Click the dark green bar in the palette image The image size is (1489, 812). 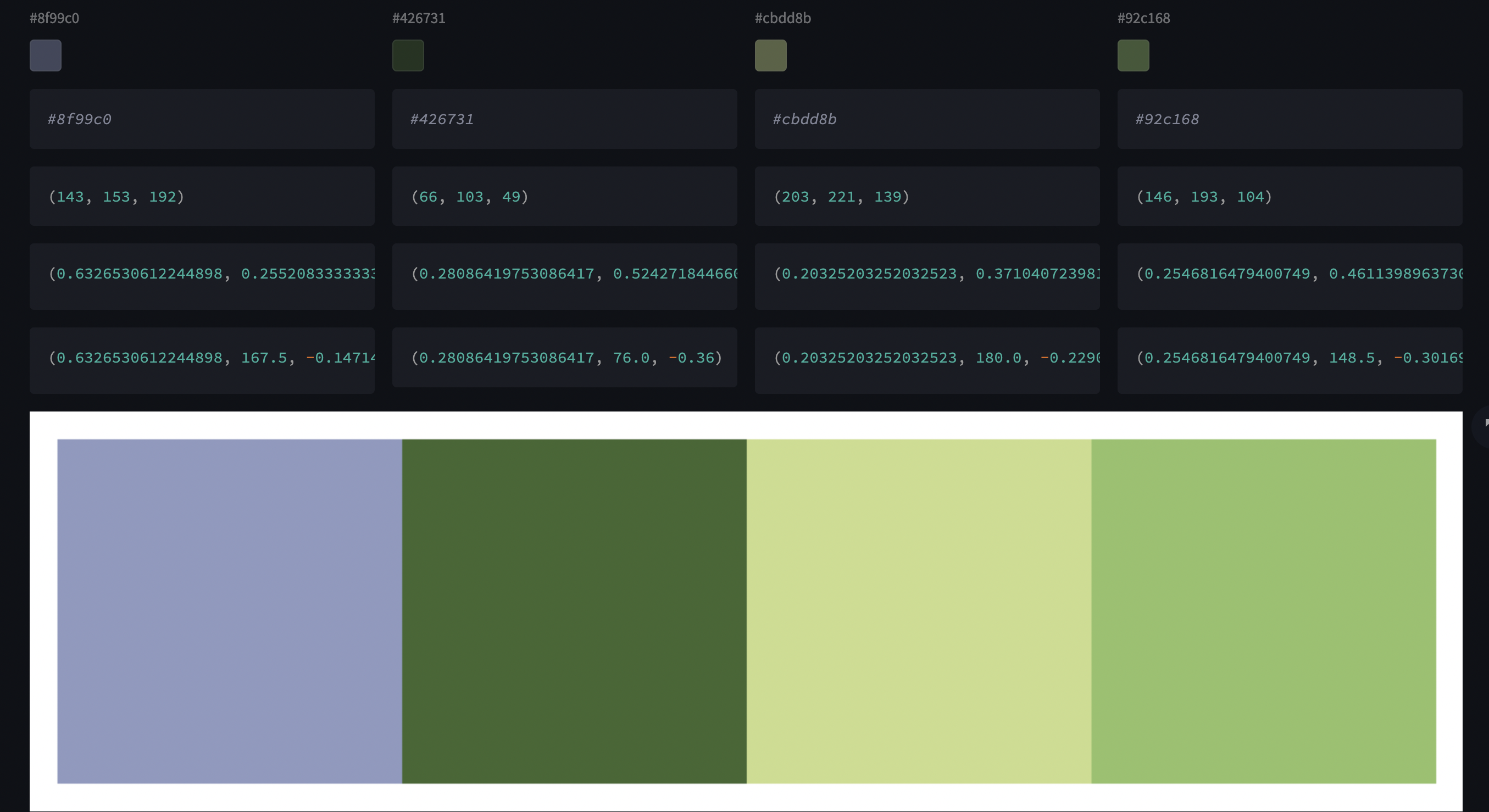[574, 611]
